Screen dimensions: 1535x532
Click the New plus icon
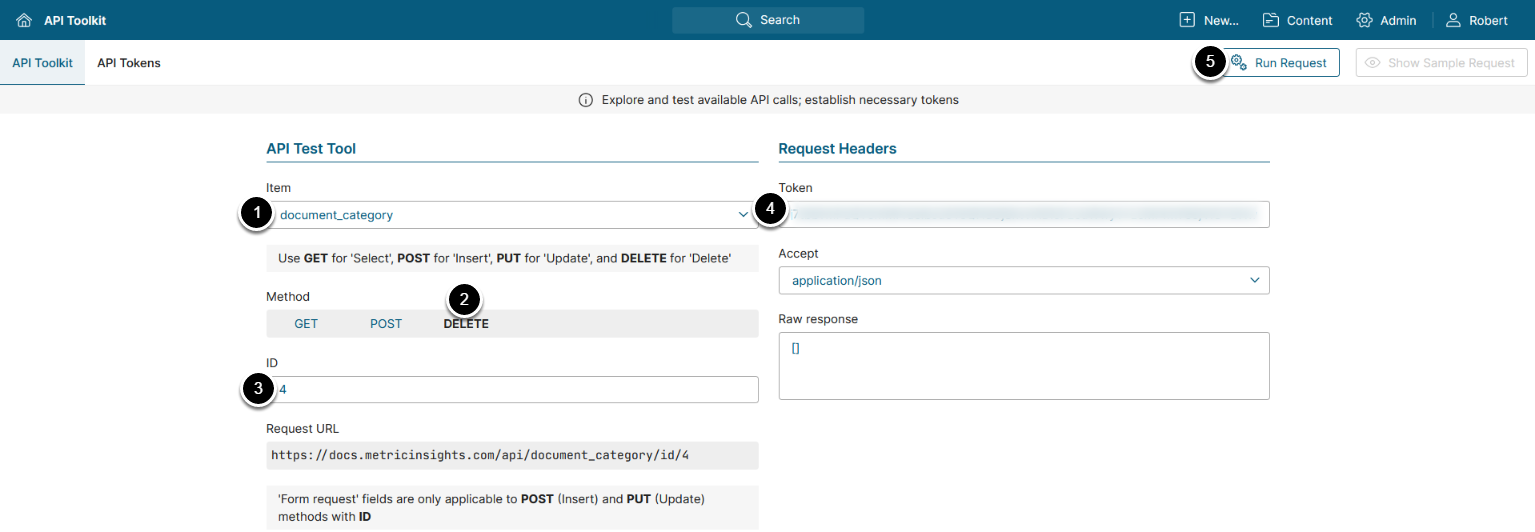[1187, 20]
